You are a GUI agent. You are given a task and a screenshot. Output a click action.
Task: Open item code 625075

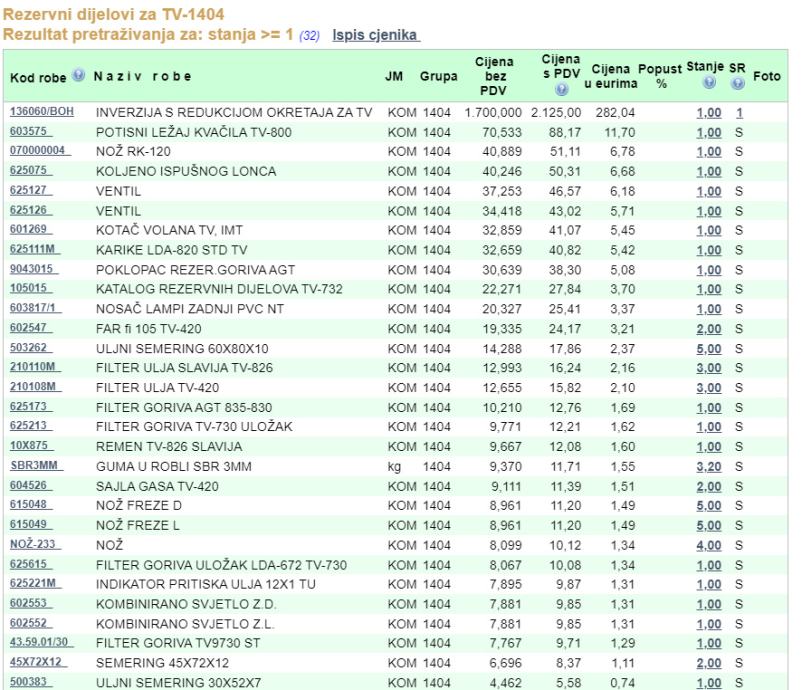30,170
